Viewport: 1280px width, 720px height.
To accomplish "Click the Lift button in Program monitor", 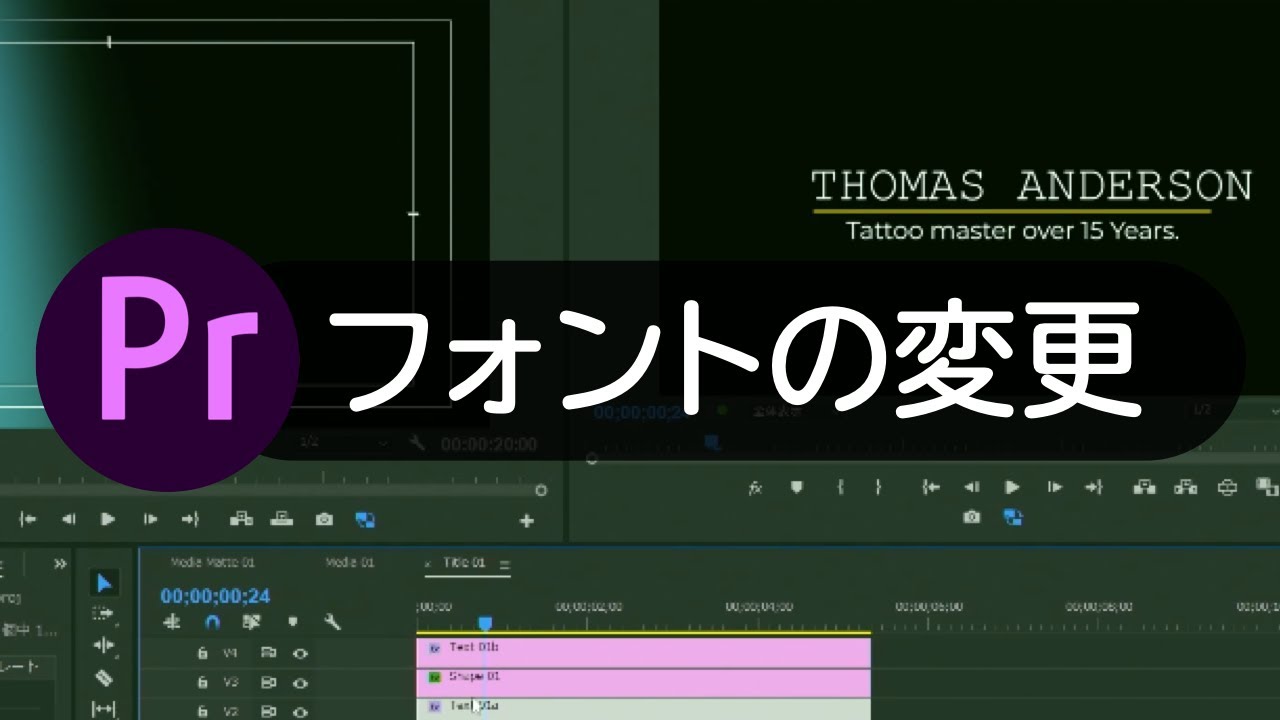I will [x=1144, y=487].
